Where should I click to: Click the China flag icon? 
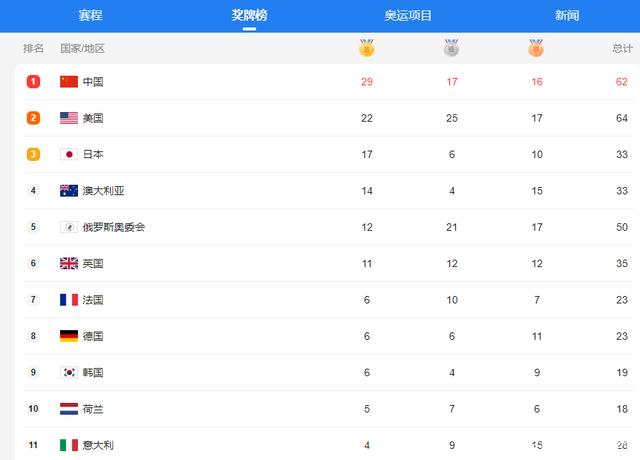(x=69, y=82)
